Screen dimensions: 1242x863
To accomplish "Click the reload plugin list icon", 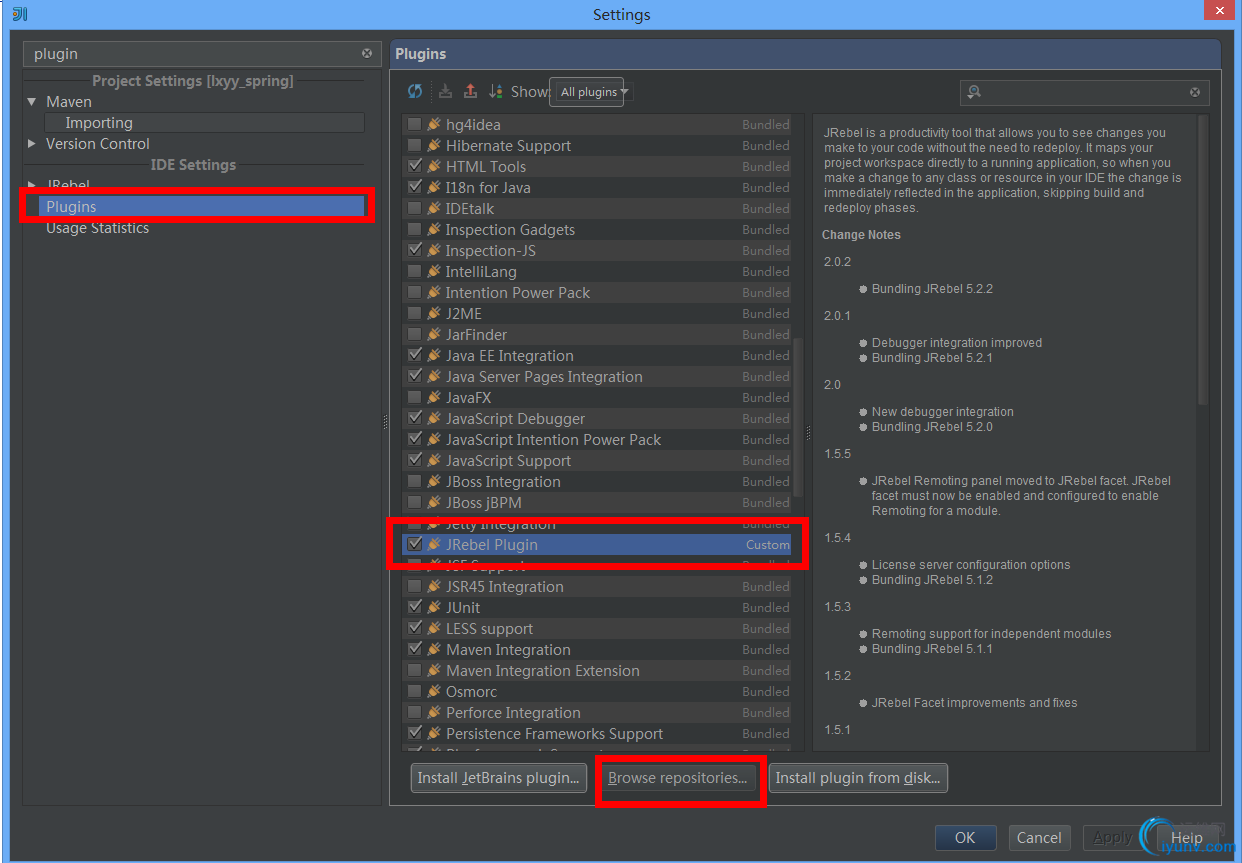I will pyautogui.click(x=415, y=91).
